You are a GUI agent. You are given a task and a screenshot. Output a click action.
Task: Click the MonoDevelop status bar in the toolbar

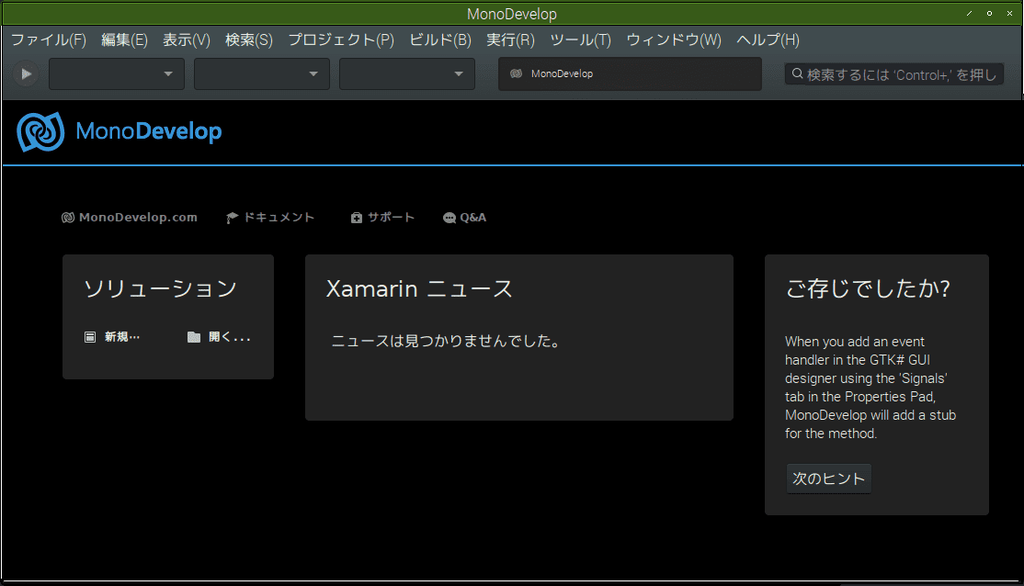coord(629,73)
